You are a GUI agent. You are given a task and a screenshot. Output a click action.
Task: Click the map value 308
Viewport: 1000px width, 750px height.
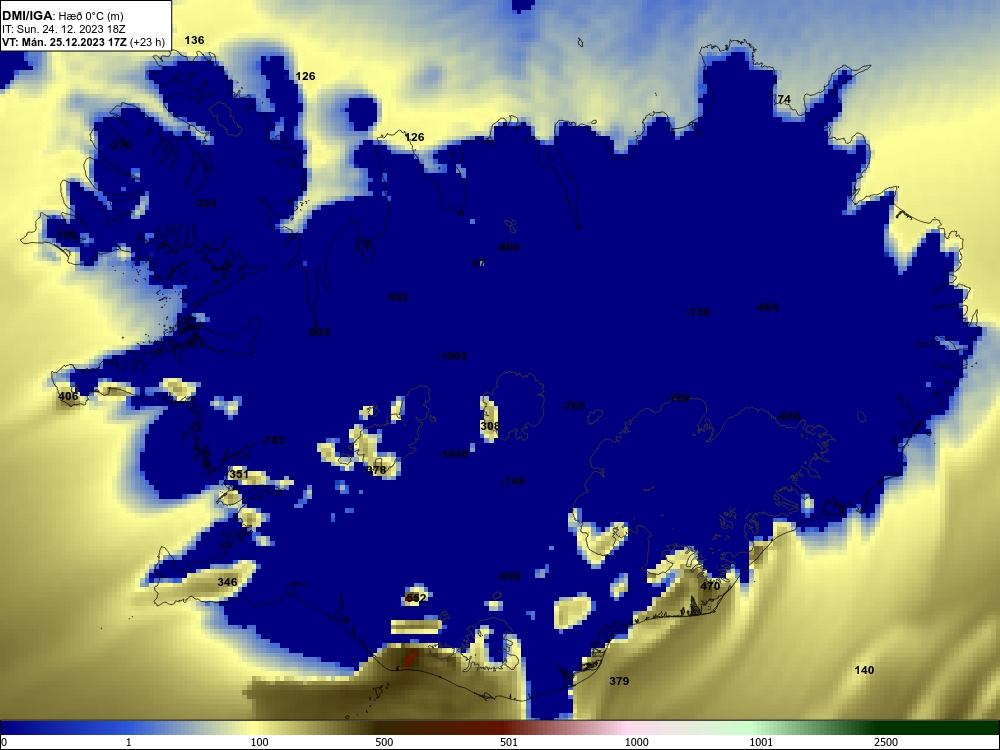click(490, 427)
